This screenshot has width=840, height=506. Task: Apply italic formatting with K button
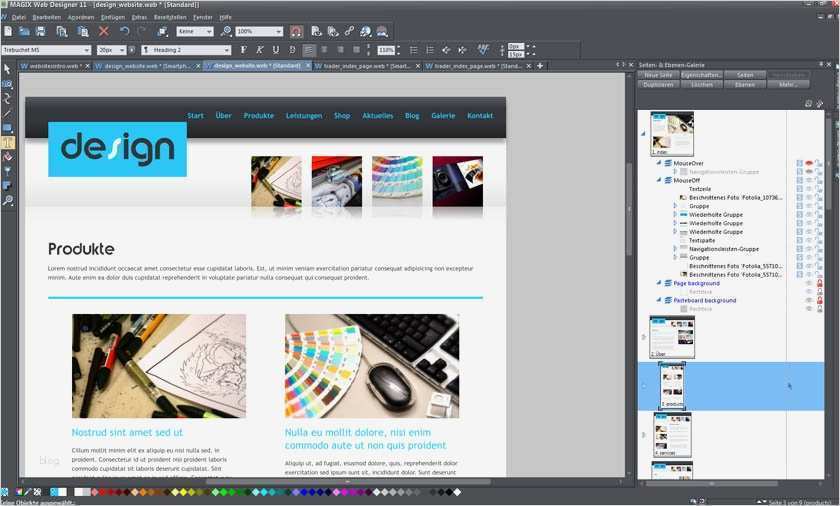coord(260,50)
